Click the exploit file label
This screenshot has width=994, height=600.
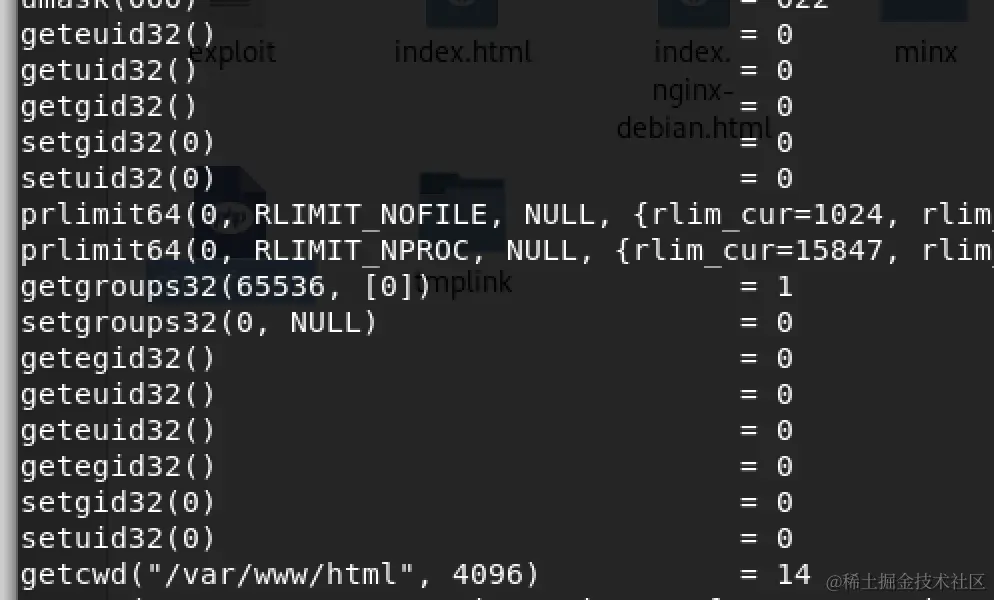pyautogui.click(x=233, y=52)
